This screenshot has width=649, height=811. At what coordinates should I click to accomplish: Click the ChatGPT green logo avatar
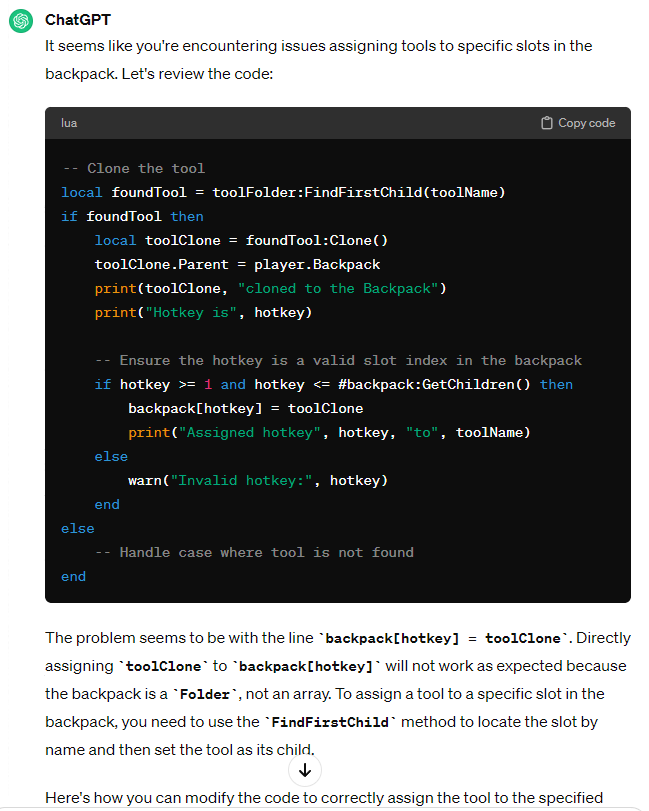[21, 20]
